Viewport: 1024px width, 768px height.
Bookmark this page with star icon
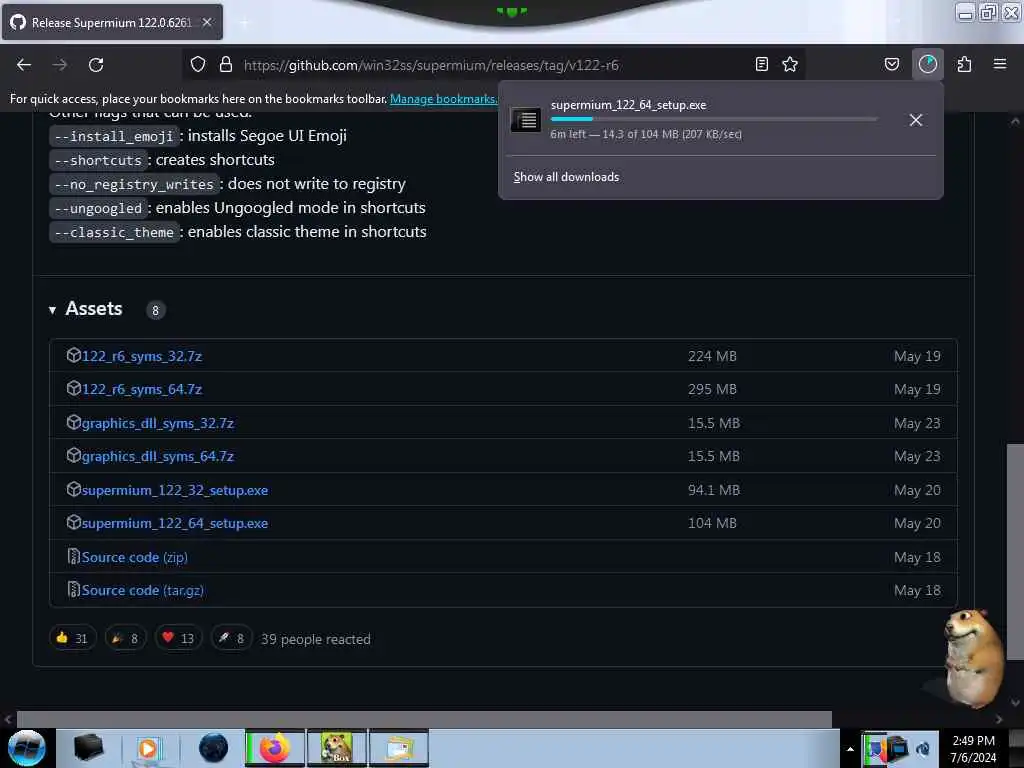coord(790,64)
